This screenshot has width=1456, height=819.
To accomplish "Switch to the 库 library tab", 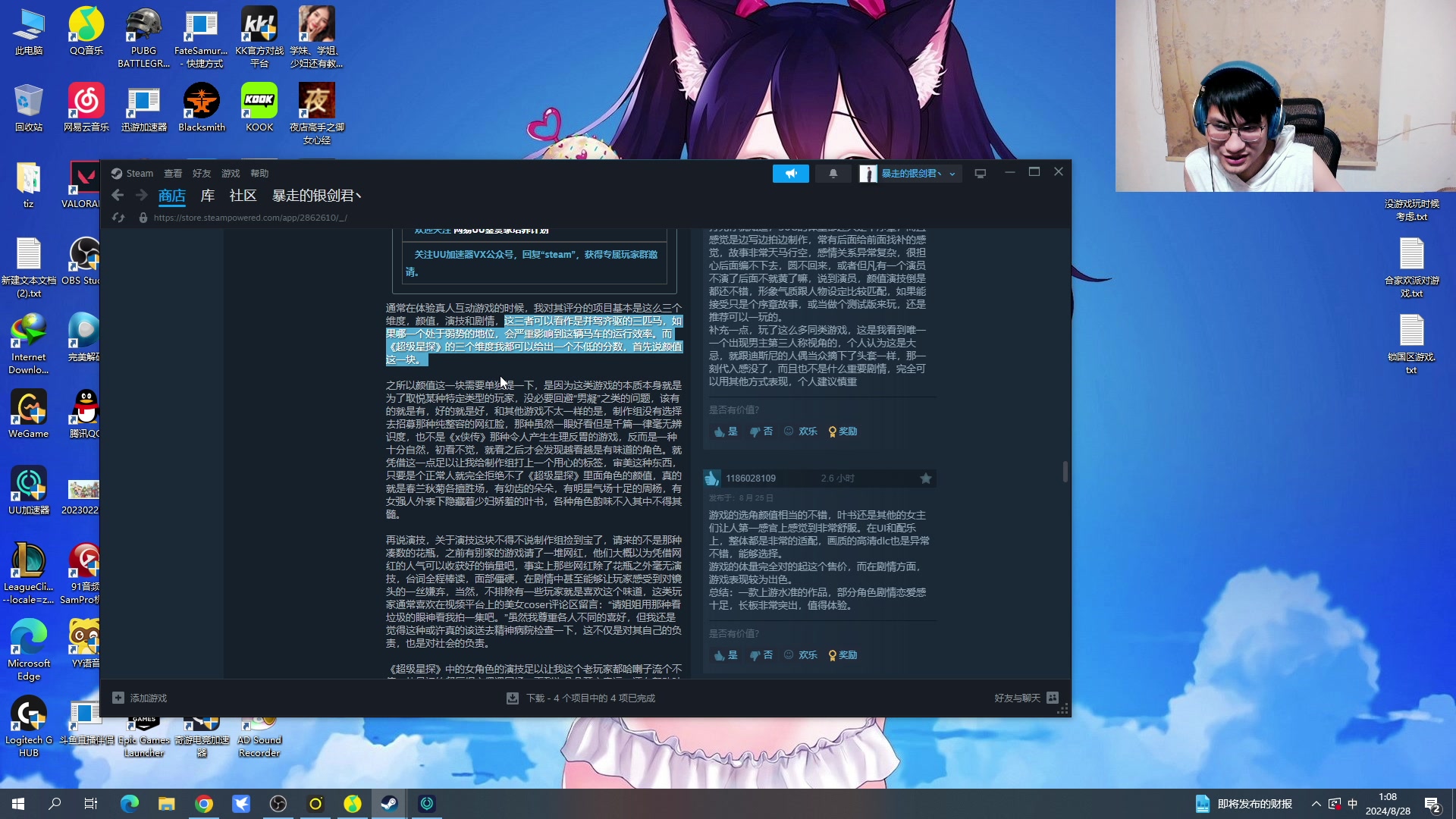I will (207, 196).
